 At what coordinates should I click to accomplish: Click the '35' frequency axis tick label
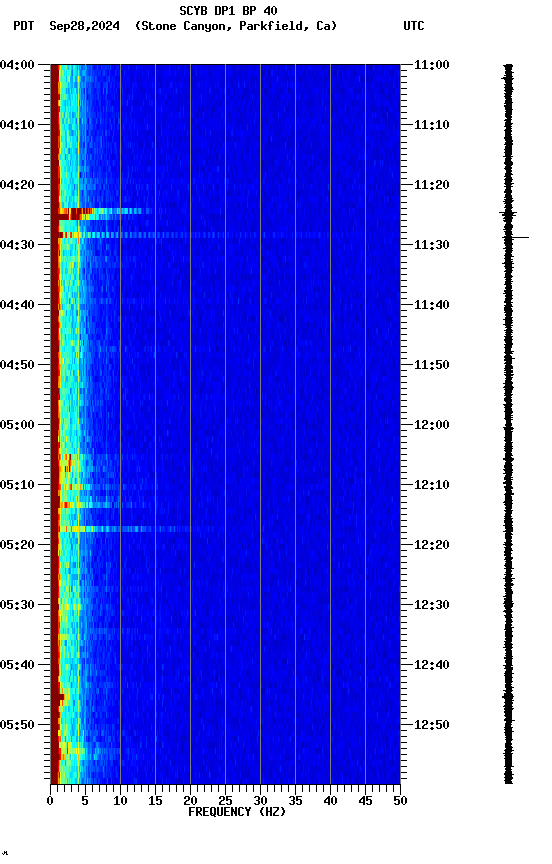point(295,801)
